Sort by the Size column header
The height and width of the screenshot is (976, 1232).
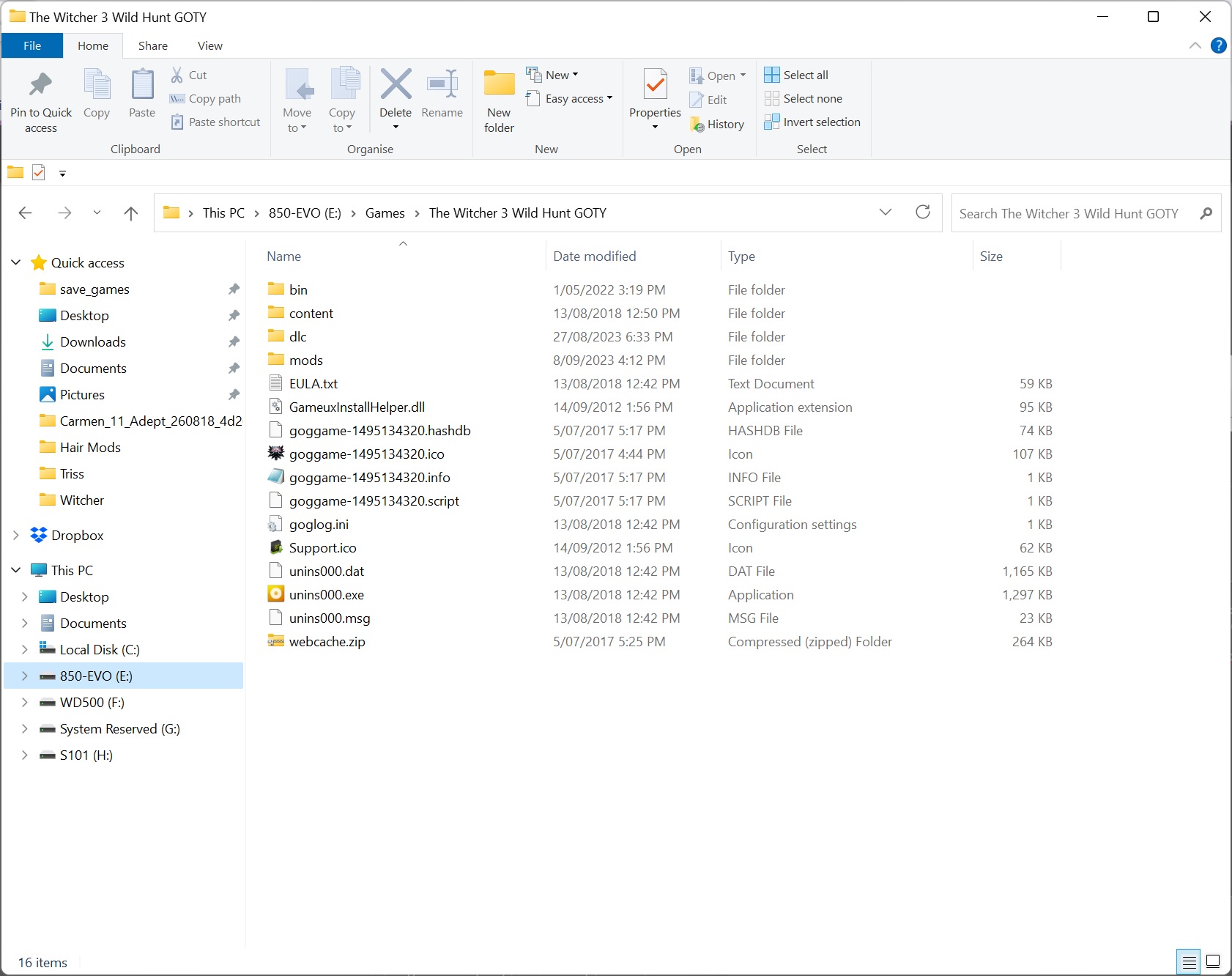pyautogui.click(x=991, y=256)
